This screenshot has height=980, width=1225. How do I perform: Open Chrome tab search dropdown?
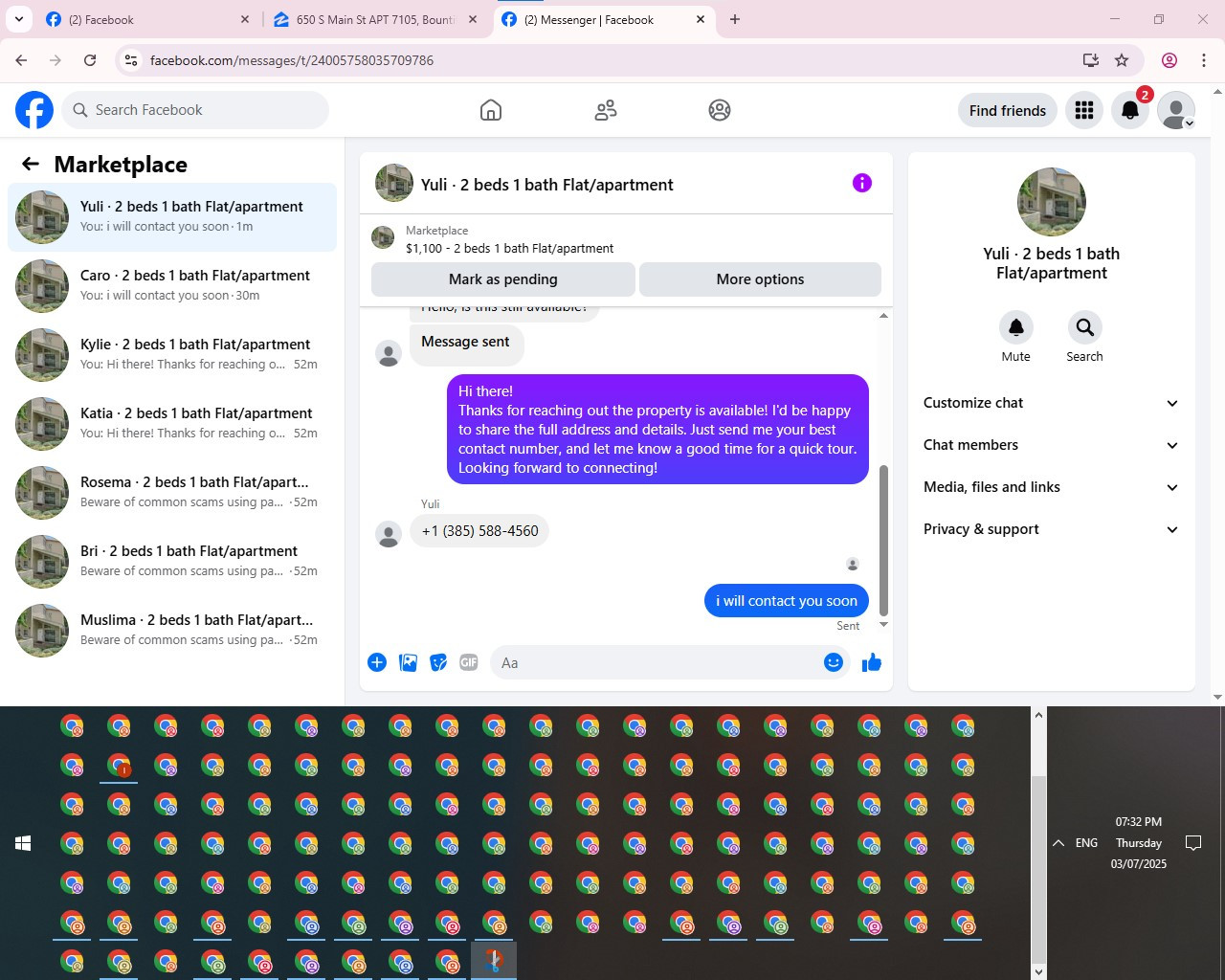[19, 19]
